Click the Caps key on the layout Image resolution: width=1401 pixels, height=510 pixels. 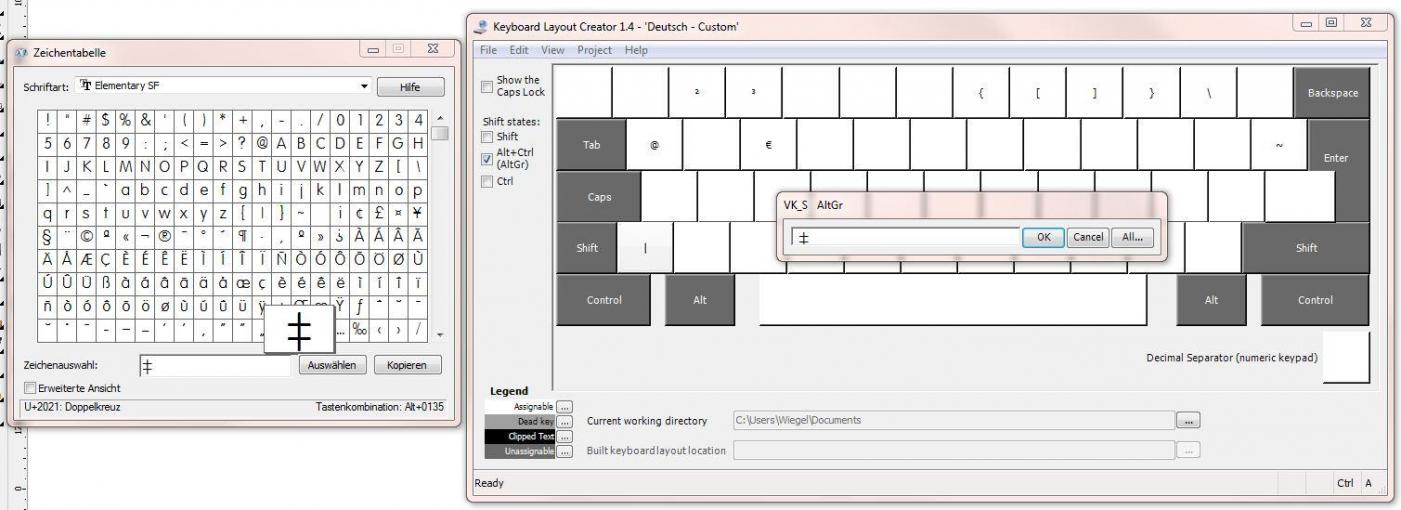point(598,196)
